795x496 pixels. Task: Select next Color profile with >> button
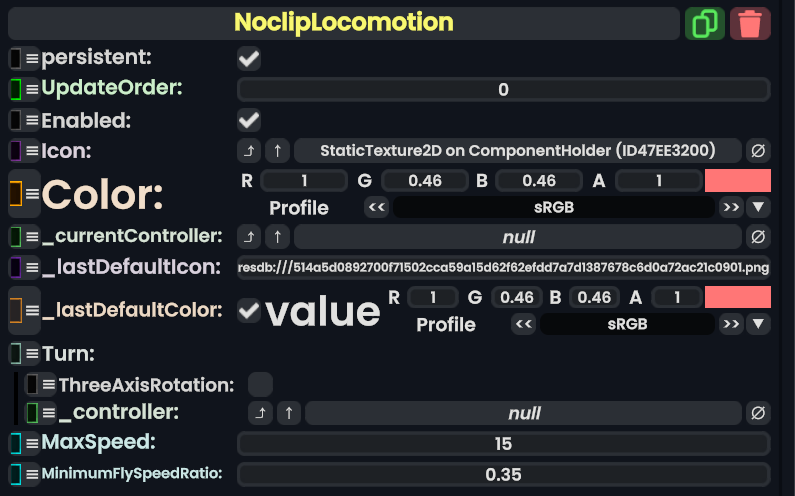[731, 207]
